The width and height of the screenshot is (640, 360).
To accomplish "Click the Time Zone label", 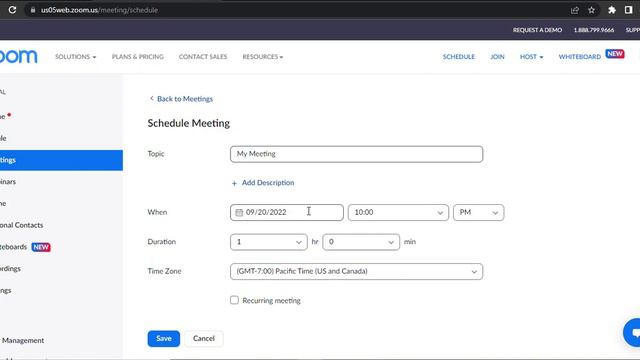I will coord(164,271).
